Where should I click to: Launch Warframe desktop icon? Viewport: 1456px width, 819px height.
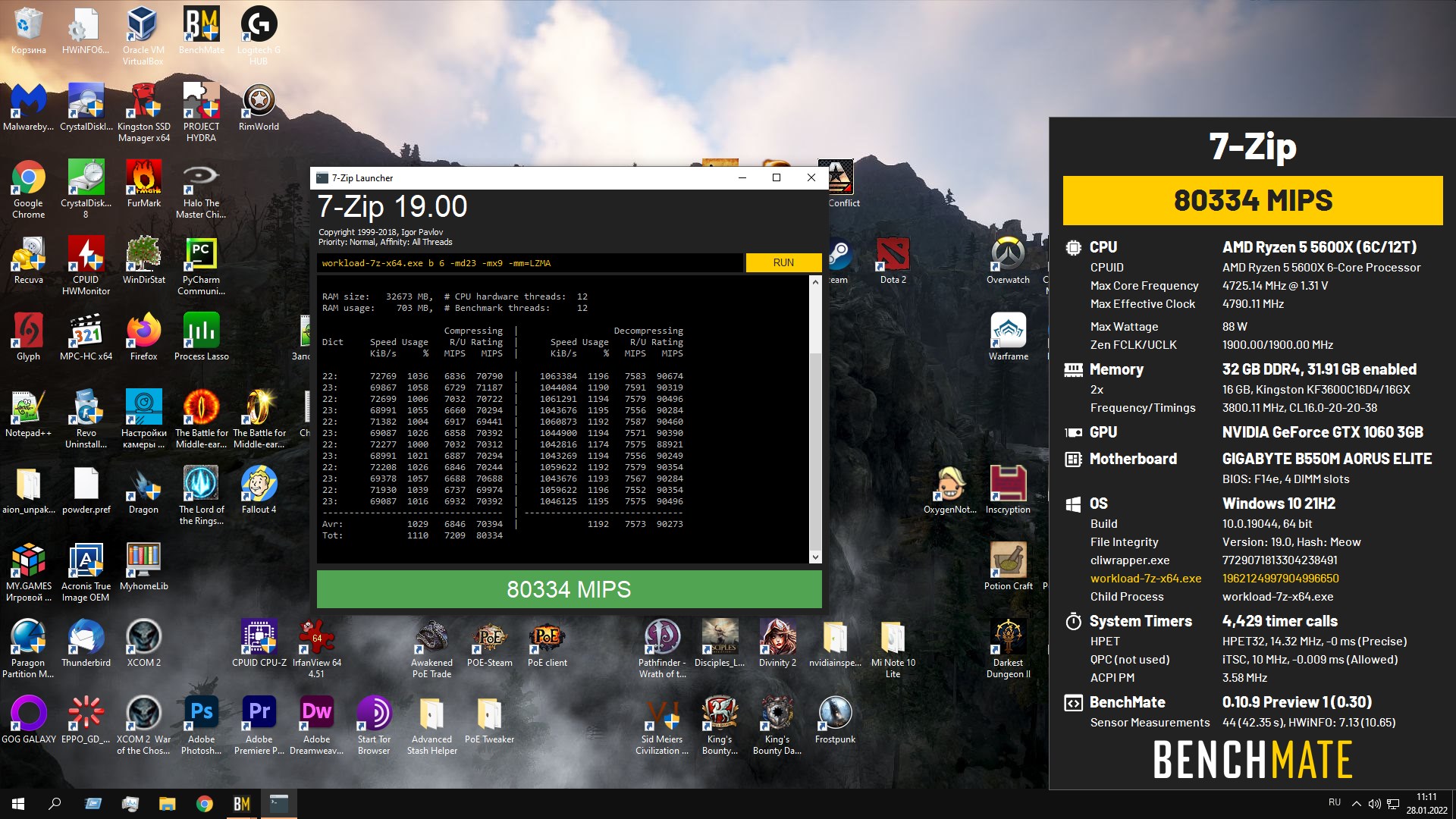point(1008,337)
